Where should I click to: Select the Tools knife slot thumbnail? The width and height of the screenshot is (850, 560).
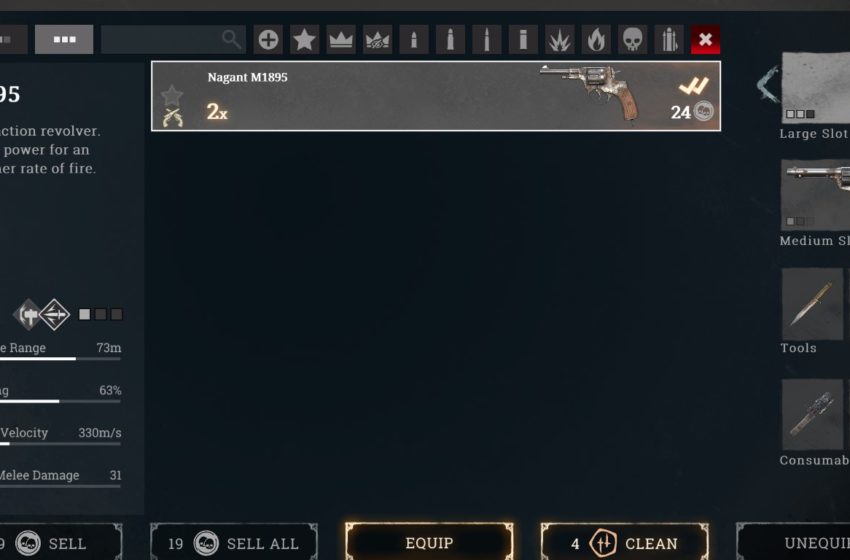click(x=812, y=304)
